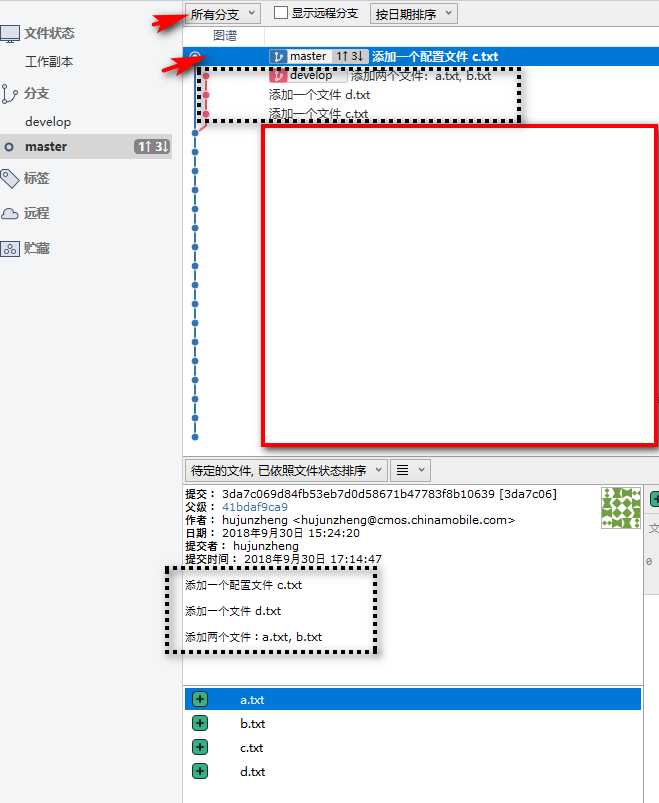Click current-branch circle marker beside master
The width and height of the screenshot is (659, 803).
[9, 147]
